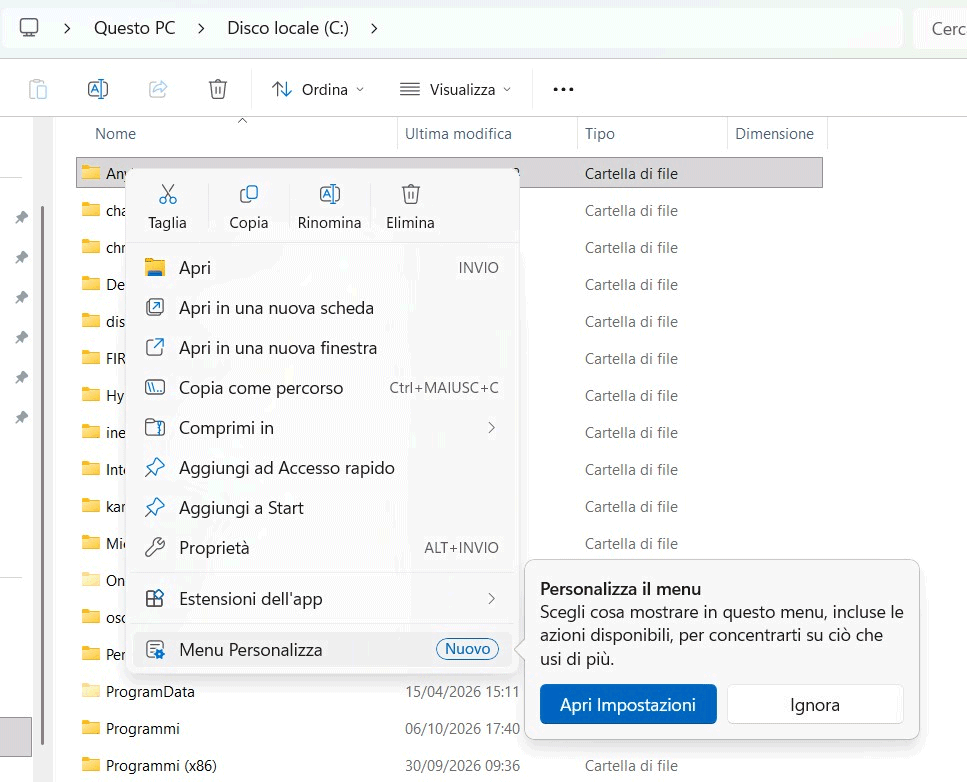
Task: Click Disco locale (C:) in breadcrumb
Action: [288, 28]
